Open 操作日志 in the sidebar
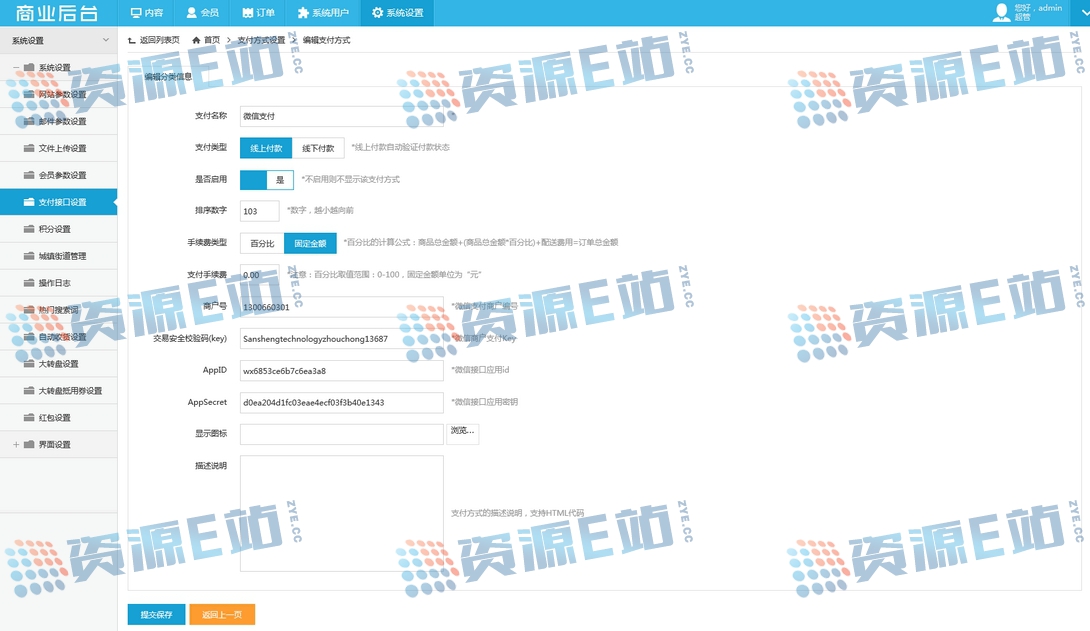This screenshot has width=1090, height=631. 55,283
